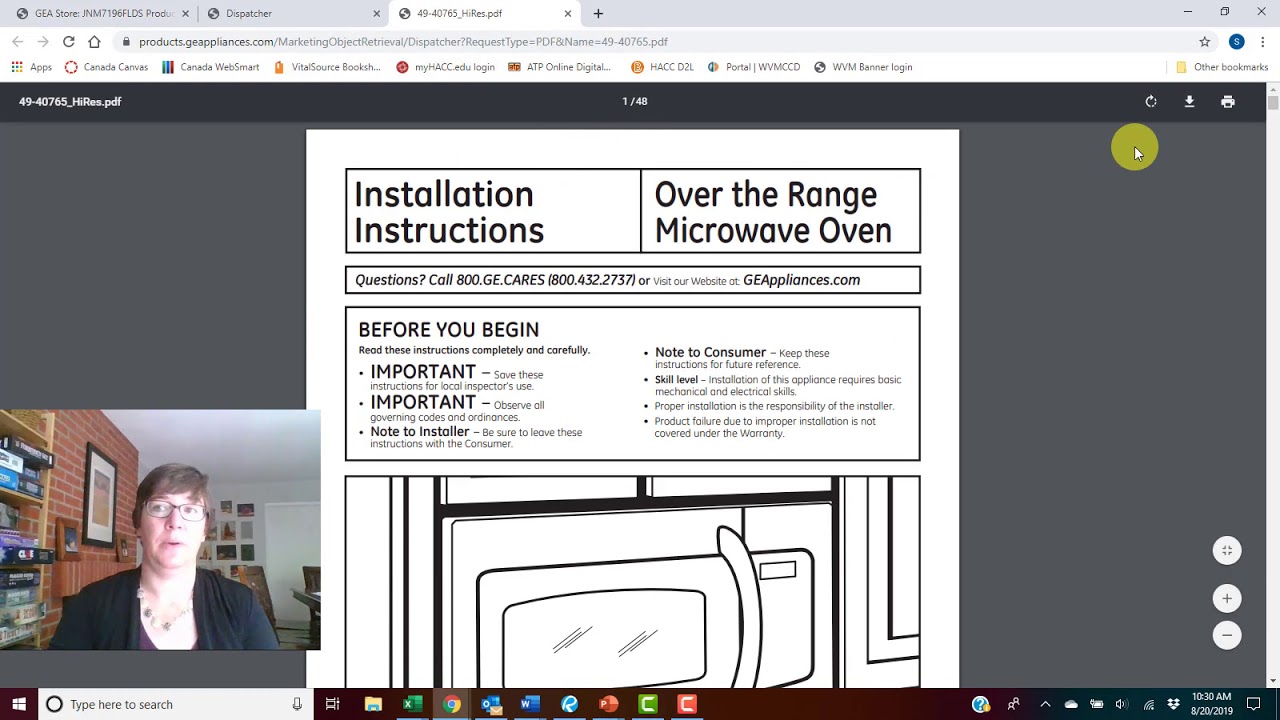Click the BEFORE YOU BEGIN heading
Image resolution: width=1280 pixels, height=720 pixels.
point(448,330)
